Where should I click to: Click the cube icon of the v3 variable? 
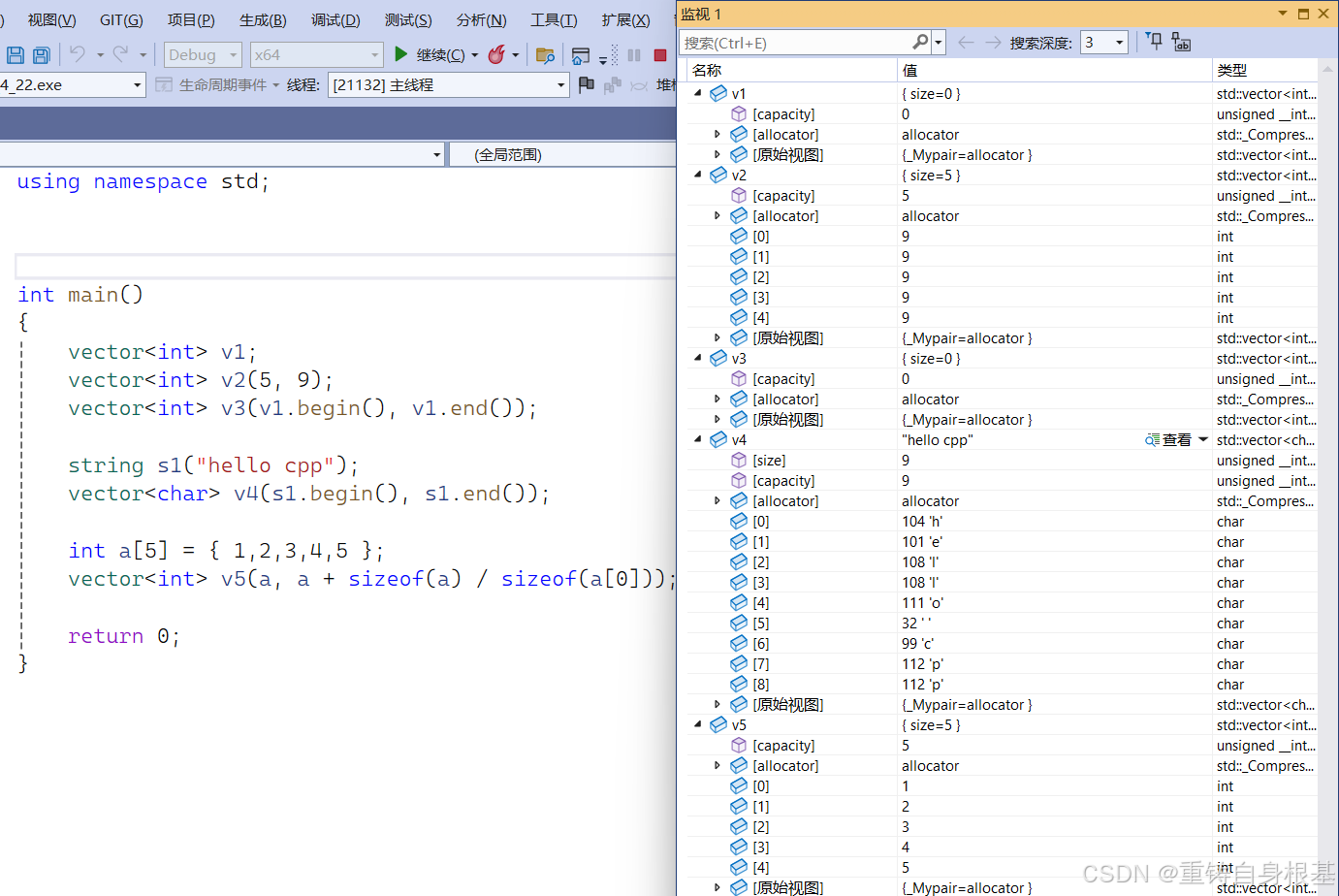coord(718,358)
